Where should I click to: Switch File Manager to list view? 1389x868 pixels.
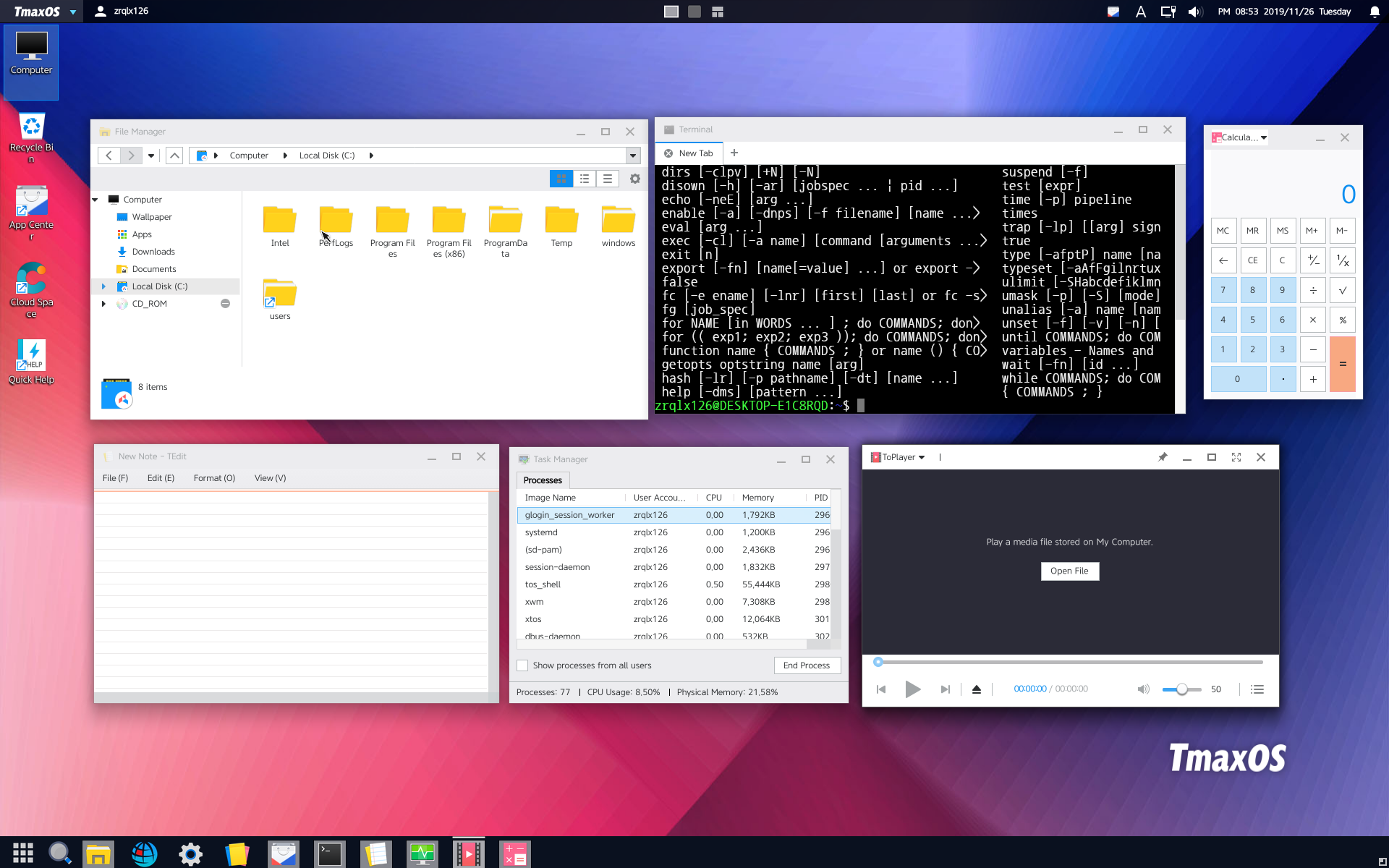click(x=585, y=179)
